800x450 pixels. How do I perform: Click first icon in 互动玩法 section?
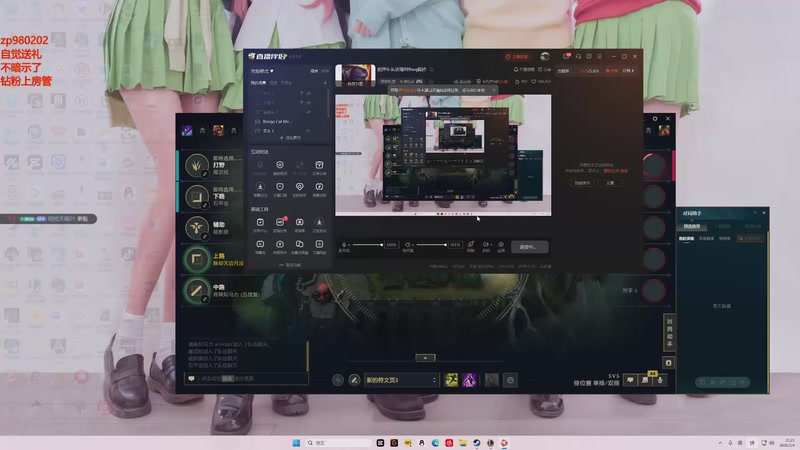coord(260,167)
